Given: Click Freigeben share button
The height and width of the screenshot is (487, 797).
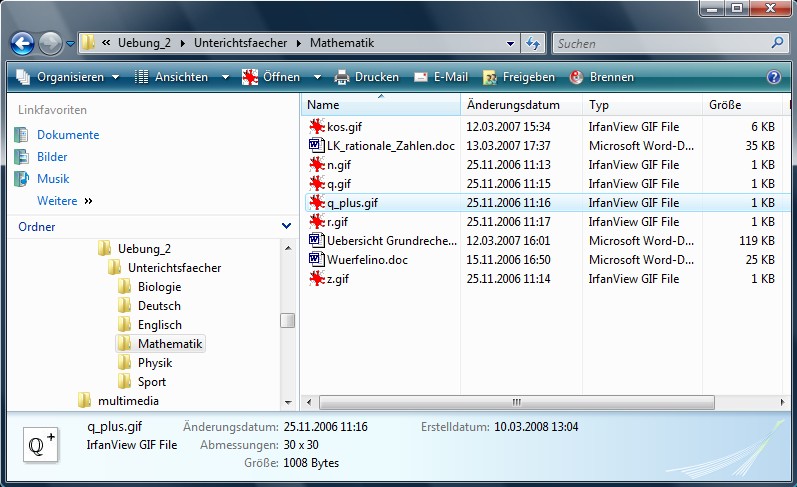Looking at the screenshot, I should tap(518, 77).
